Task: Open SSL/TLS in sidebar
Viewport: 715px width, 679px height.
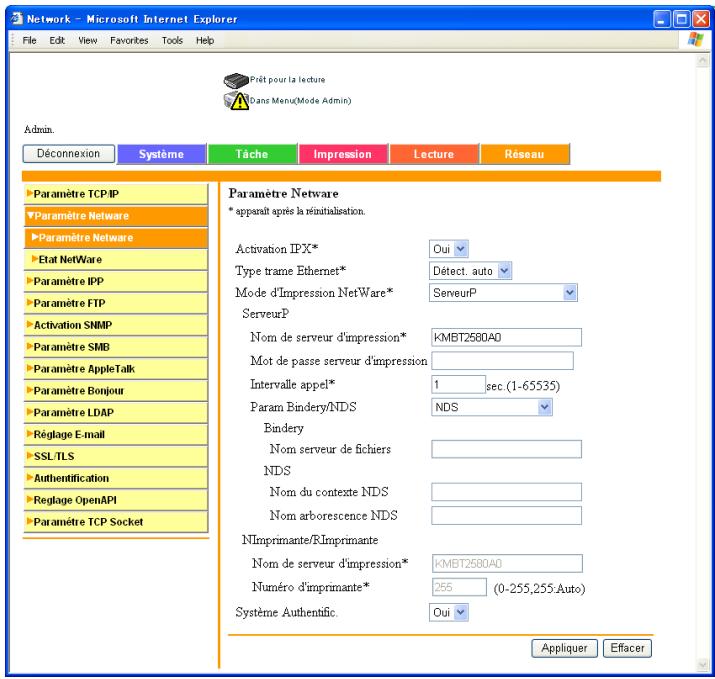Action: 116,456
